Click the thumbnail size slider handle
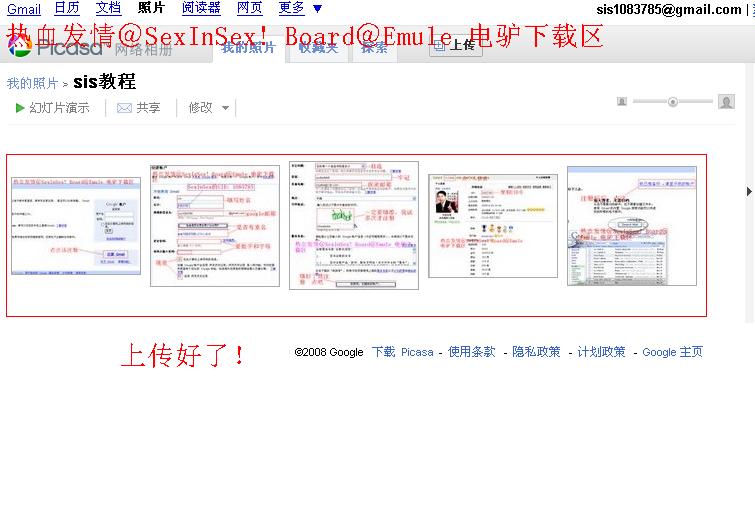Screen dimensions: 755x526 (x=673, y=102)
